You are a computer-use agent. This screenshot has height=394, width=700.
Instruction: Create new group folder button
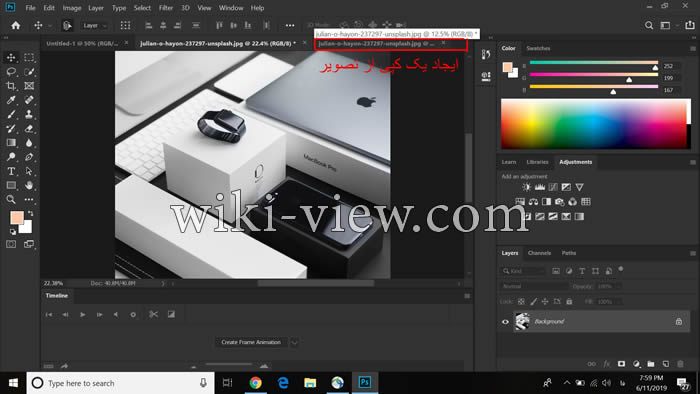point(651,364)
